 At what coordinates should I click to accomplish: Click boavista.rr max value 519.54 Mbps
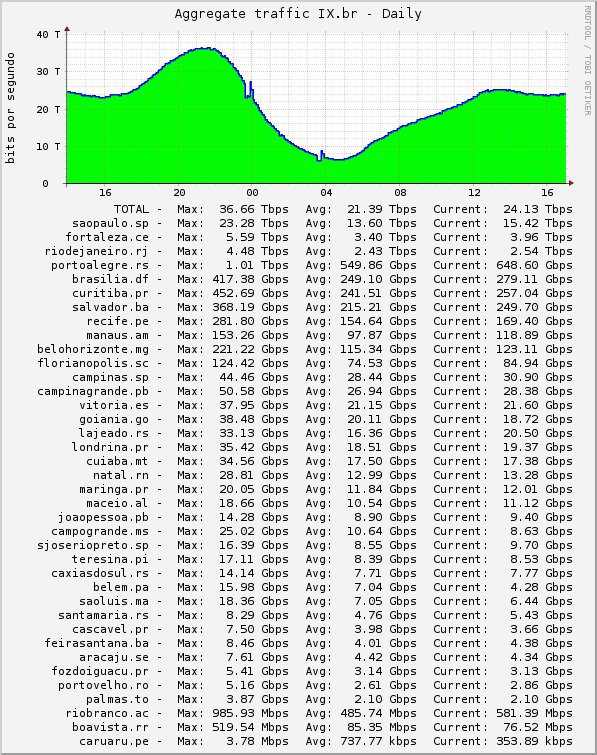(x=250, y=727)
